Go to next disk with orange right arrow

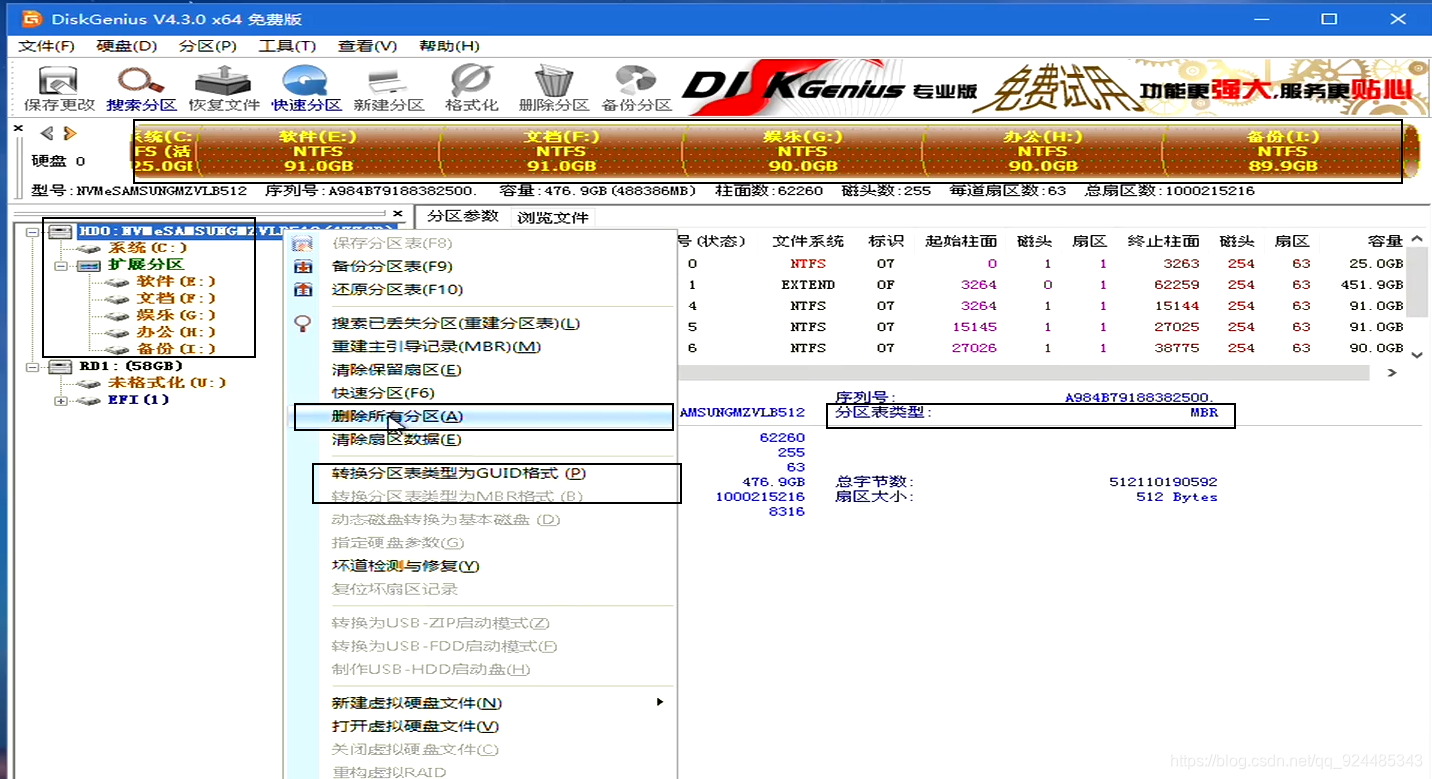pos(69,133)
